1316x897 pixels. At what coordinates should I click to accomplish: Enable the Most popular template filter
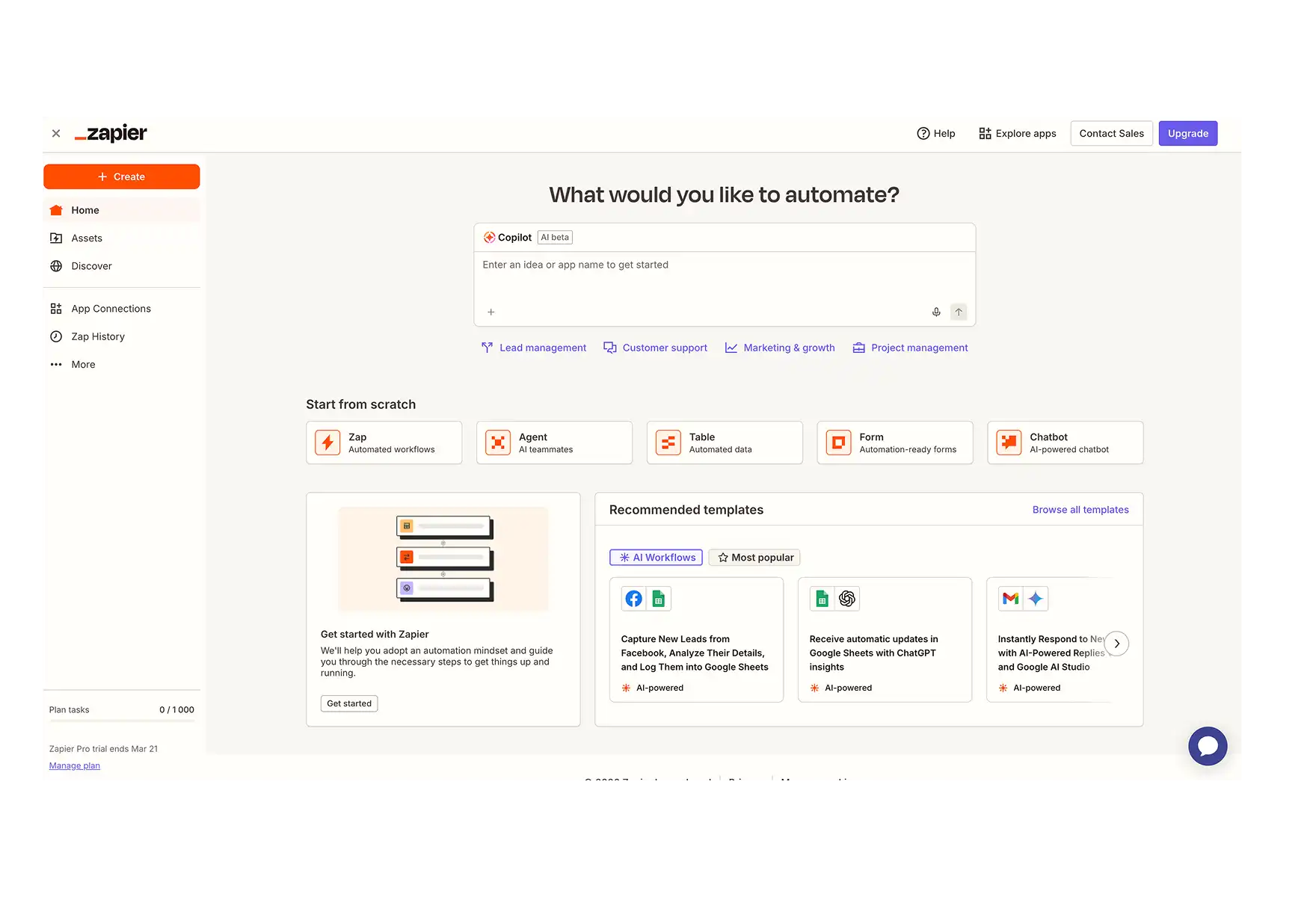click(754, 557)
